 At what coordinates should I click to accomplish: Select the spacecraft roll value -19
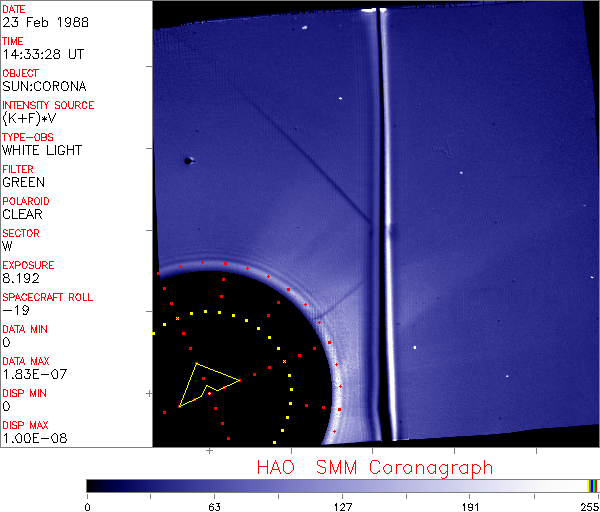[x=16, y=310]
